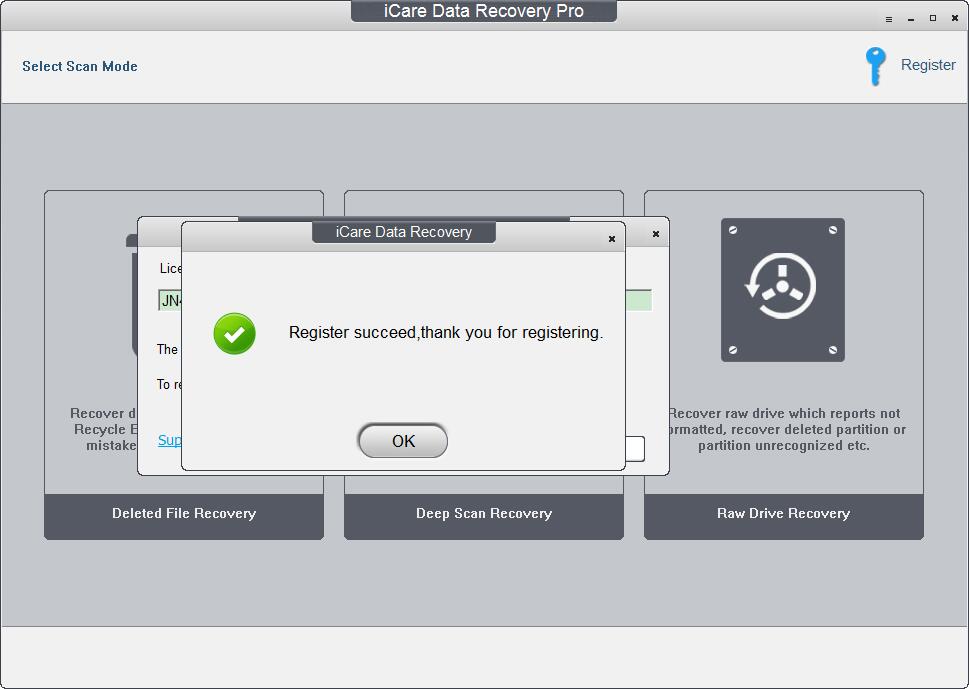The width and height of the screenshot is (969, 689).
Task: Click the green checkmark success icon
Action: pos(234,334)
